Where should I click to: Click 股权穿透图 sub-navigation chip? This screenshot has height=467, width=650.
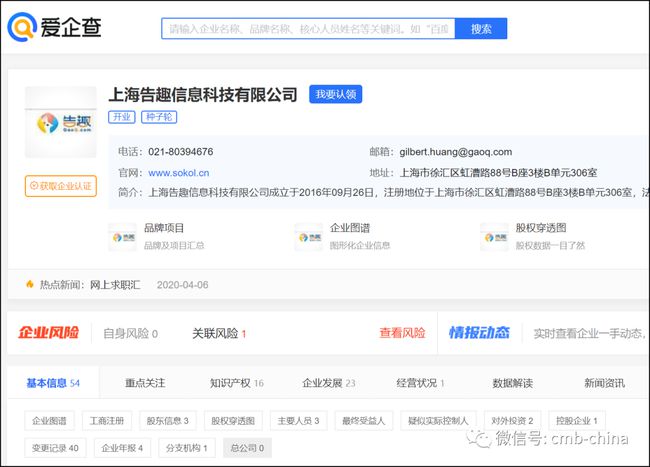pos(233,421)
